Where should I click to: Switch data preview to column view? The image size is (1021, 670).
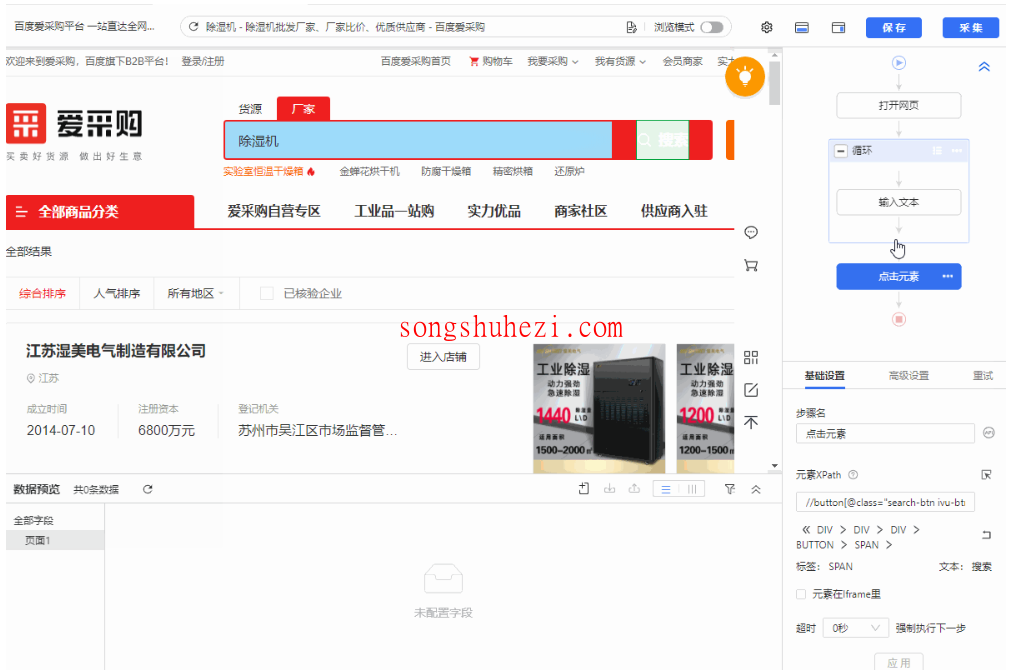coord(692,489)
